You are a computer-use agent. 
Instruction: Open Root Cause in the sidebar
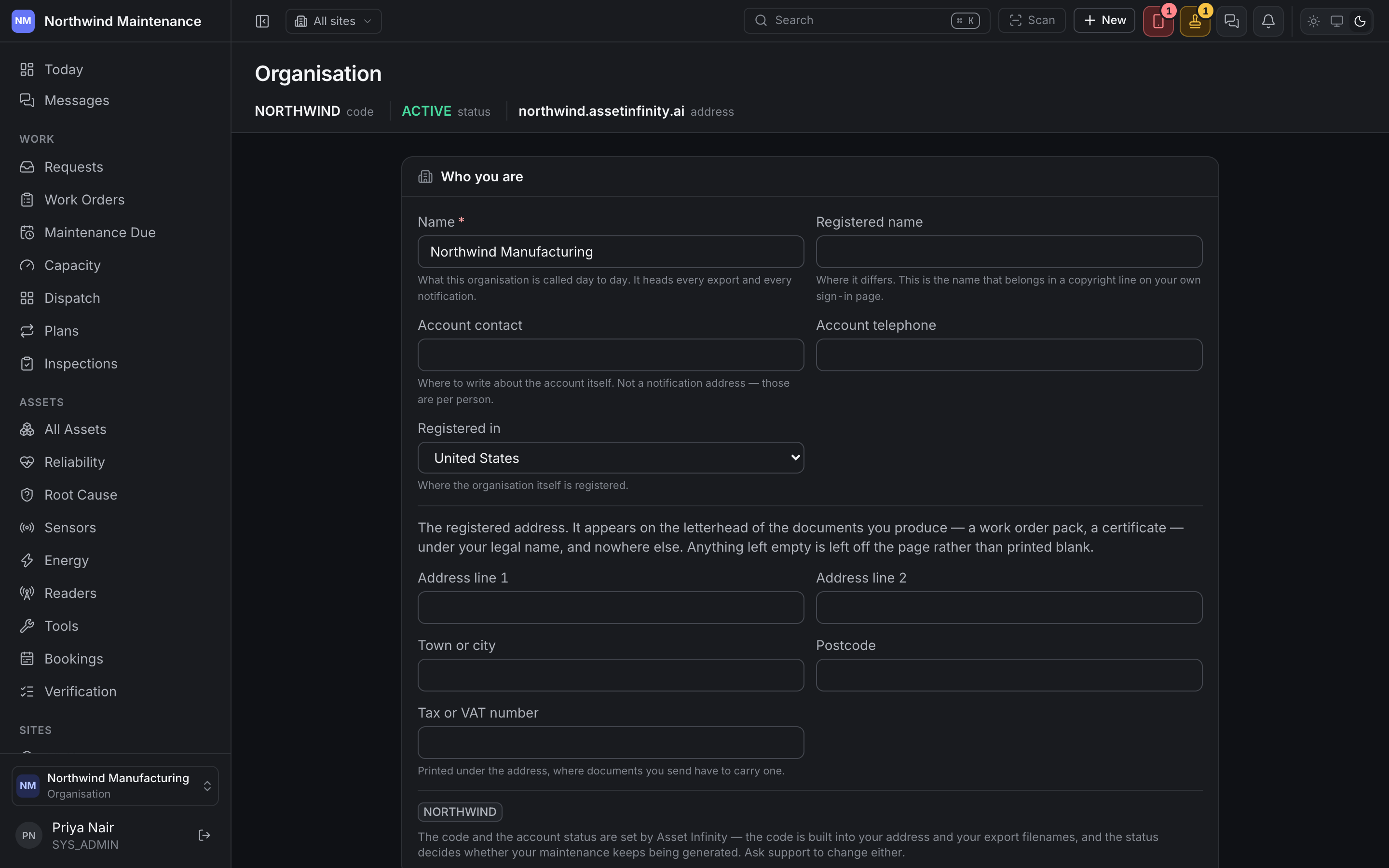tap(115, 495)
